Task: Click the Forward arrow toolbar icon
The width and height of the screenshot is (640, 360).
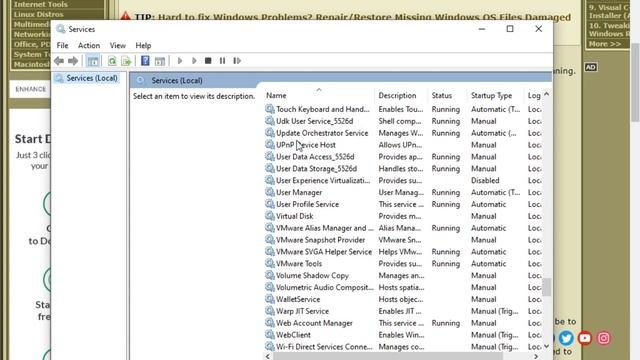Action: [73, 61]
